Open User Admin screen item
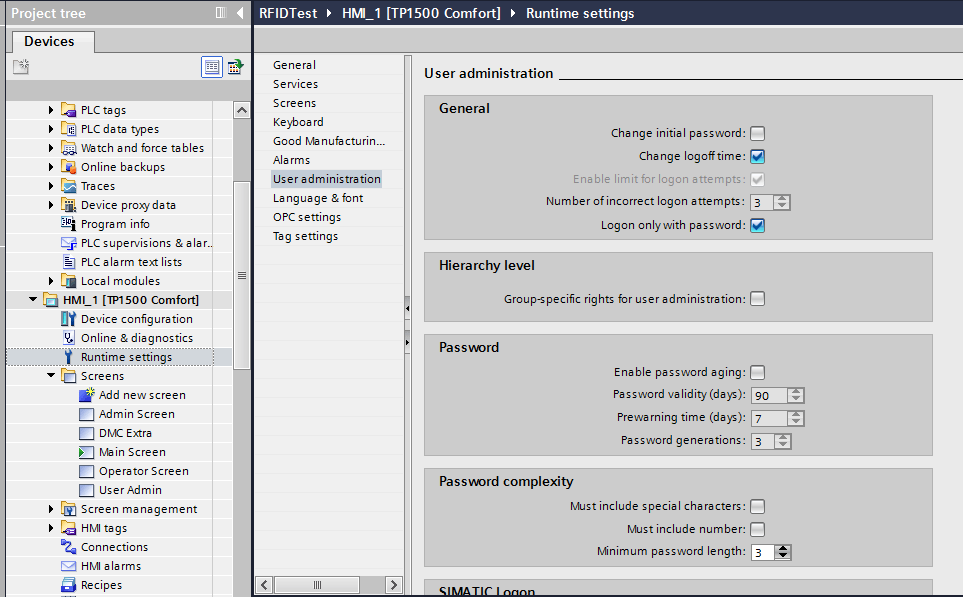Viewport: 963px width, 597px height. coord(130,491)
